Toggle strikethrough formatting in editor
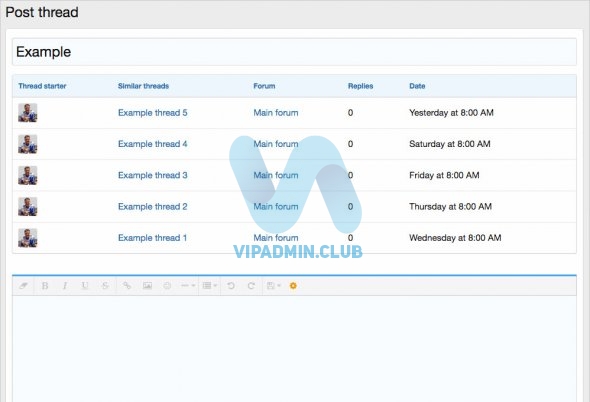The image size is (590, 402). [x=105, y=286]
